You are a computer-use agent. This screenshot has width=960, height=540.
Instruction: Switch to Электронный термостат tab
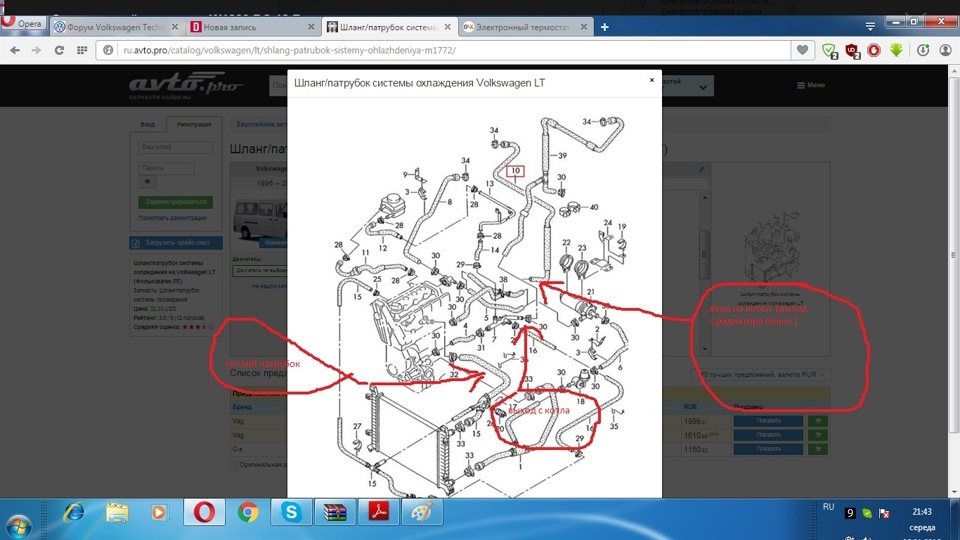pos(525,27)
